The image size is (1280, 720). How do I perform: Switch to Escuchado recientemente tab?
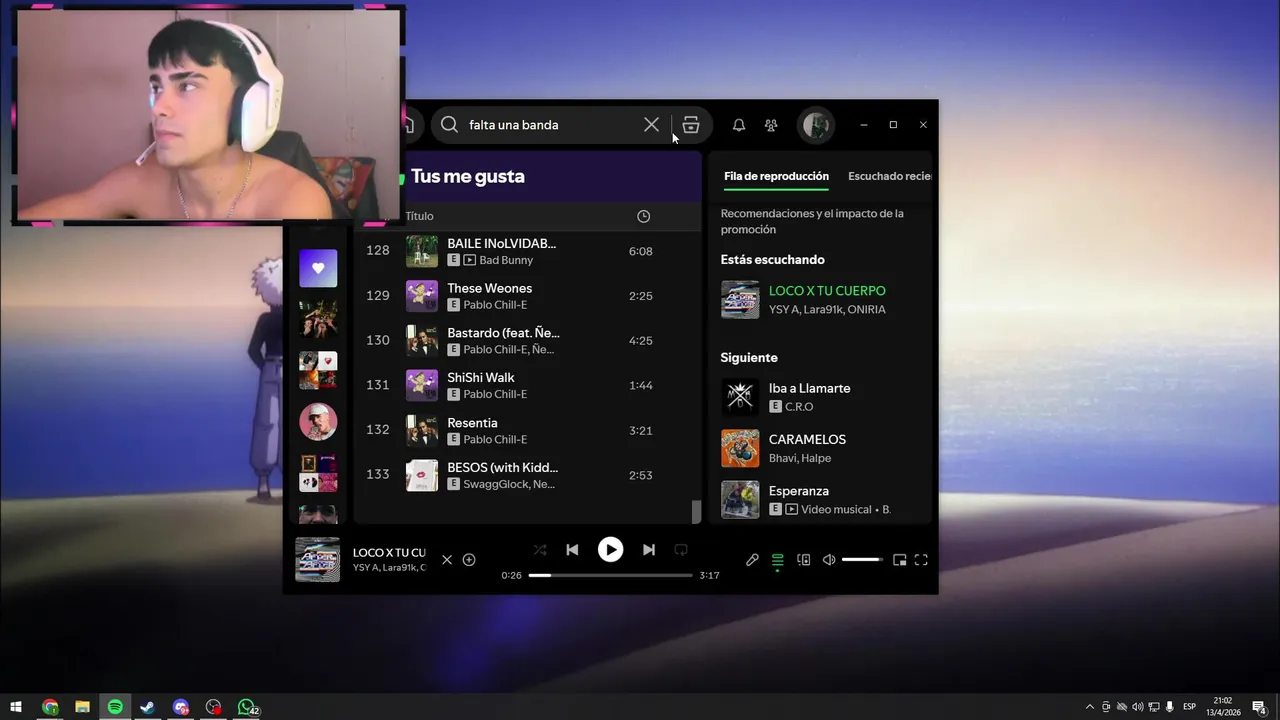(889, 176)
